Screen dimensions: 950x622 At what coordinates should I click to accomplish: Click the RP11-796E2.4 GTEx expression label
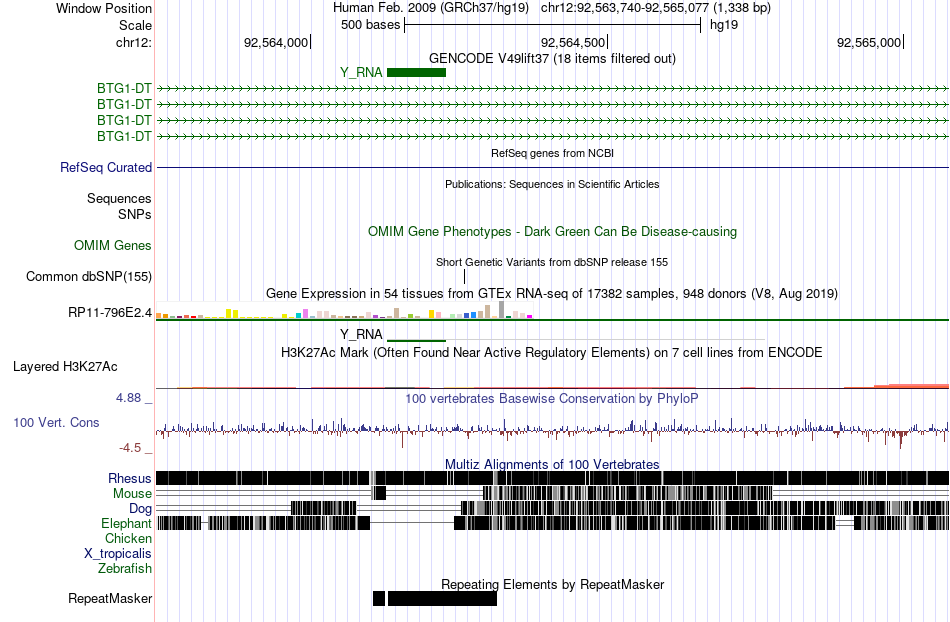click(110, 313)
